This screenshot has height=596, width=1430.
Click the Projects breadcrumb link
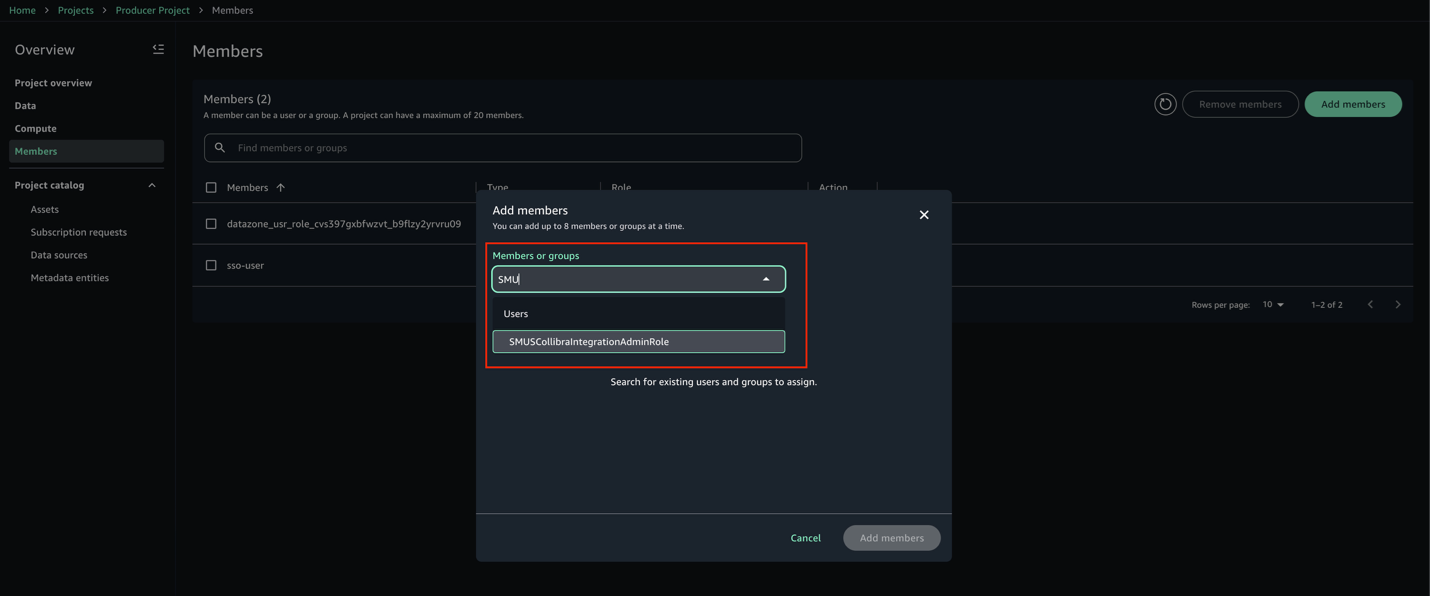click(x=75, y=10)
